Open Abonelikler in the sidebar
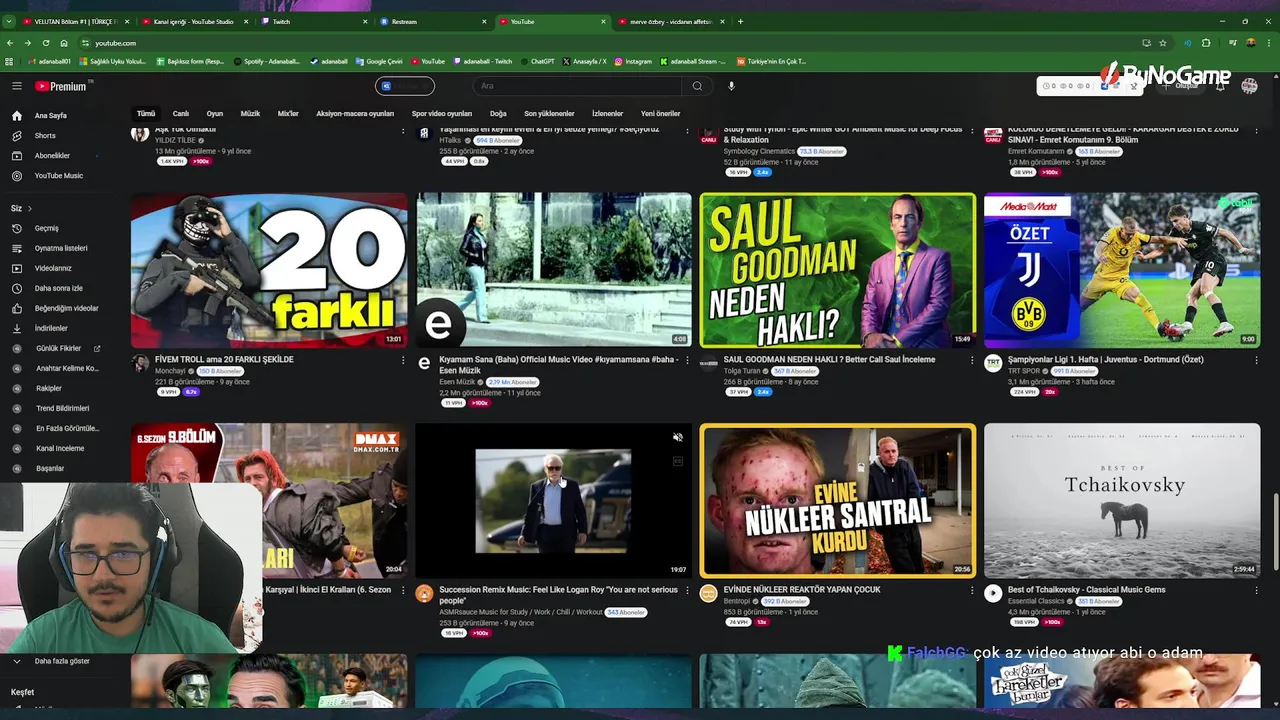 coord(52,156)
